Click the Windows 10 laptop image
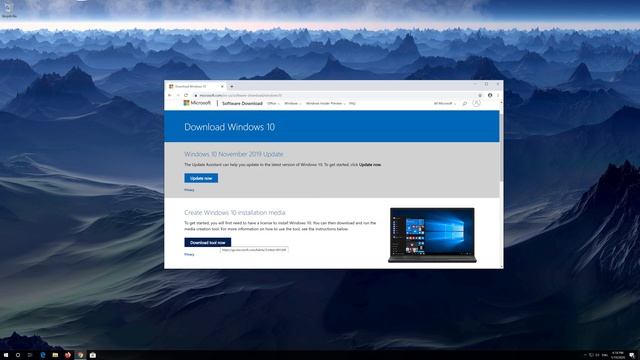Image resolution: width=640 pixels, height=360 pixels. [x=432, y=235]
